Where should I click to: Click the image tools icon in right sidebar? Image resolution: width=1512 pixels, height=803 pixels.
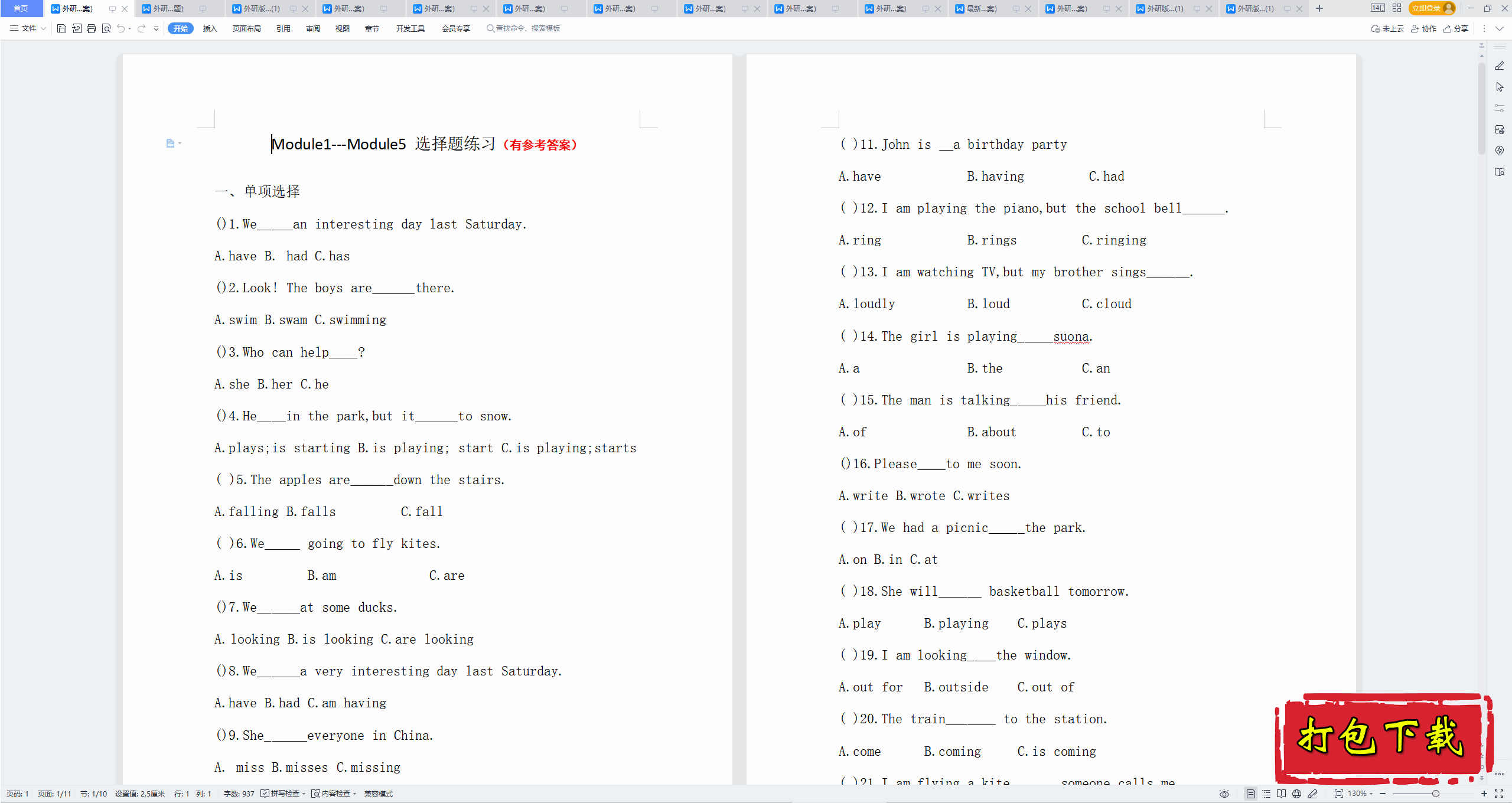1499,129
